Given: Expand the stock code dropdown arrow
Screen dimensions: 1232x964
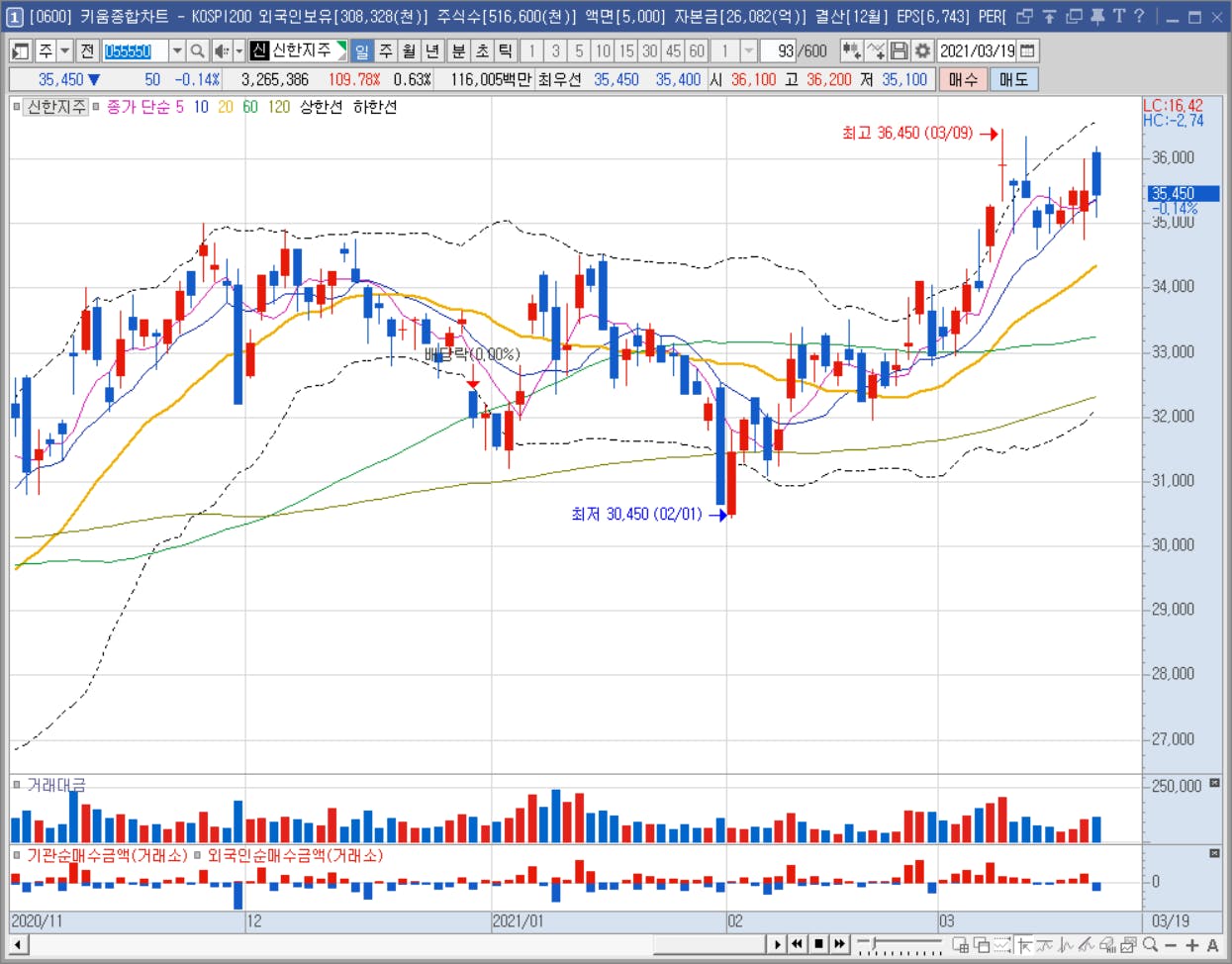Looking at the screenshot, I should coord(177,50).
